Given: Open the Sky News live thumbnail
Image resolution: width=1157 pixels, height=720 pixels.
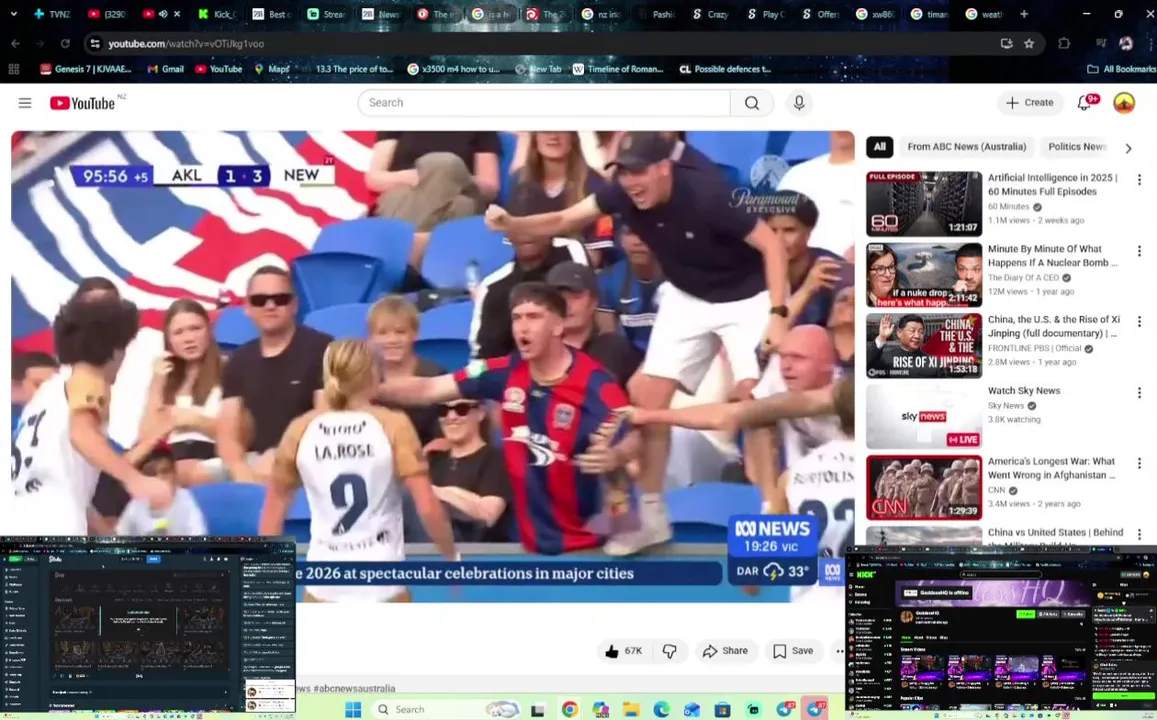Looking at the screenshot, I should pyautogui.click(x=924, y=417).
